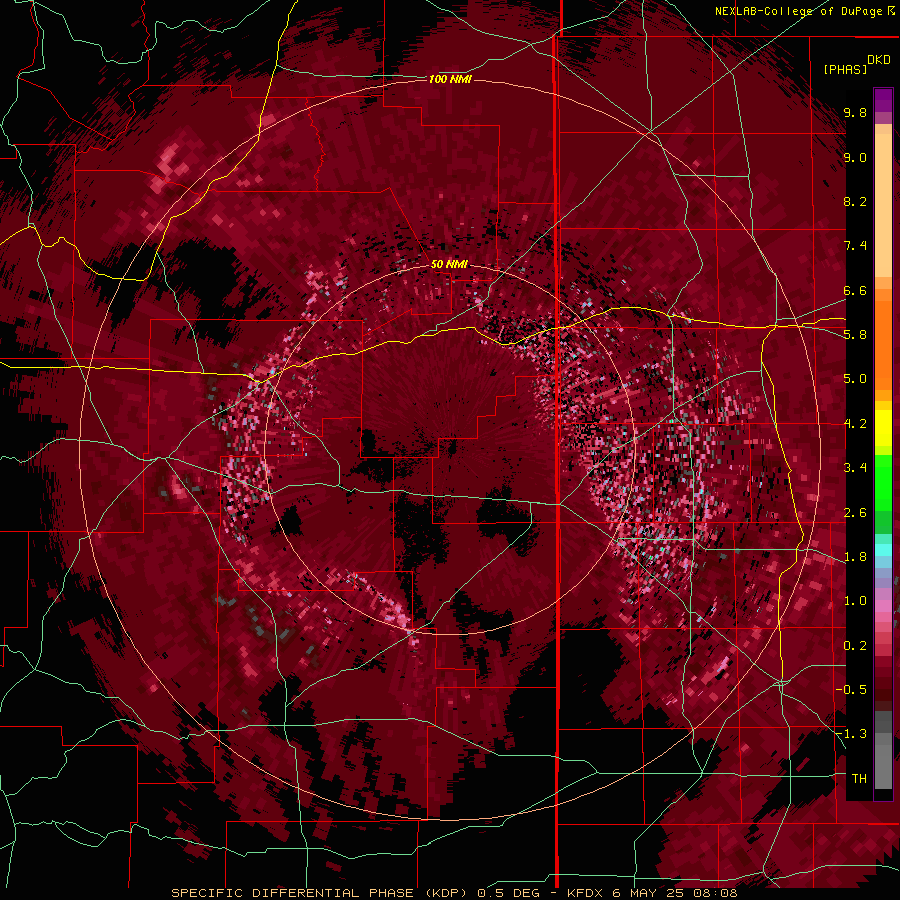Click the -1.3 value on color scale
The width and height of the screenshot is (900, 900).
[x=851, y=734]
